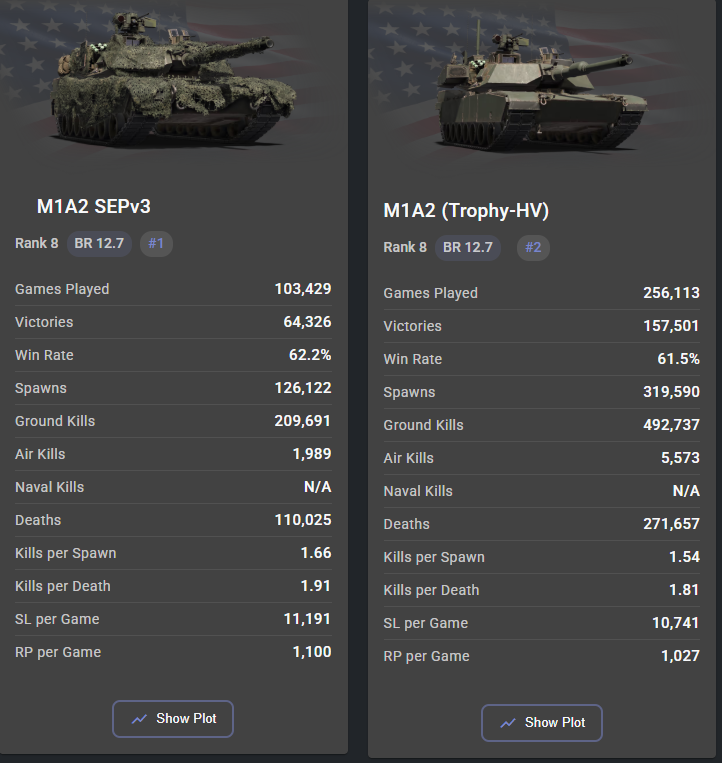Screen dimensions: 722x763
Task: Select the M1A2 SEPv3 title
Action: click(x=94, y=206)
